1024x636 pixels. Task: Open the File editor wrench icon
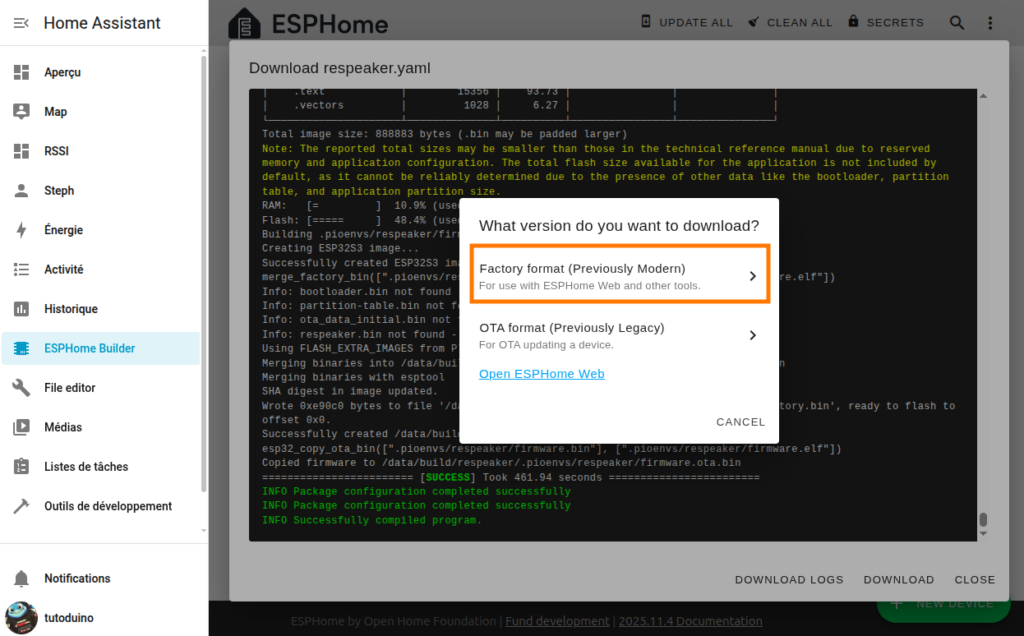[21, 388]
